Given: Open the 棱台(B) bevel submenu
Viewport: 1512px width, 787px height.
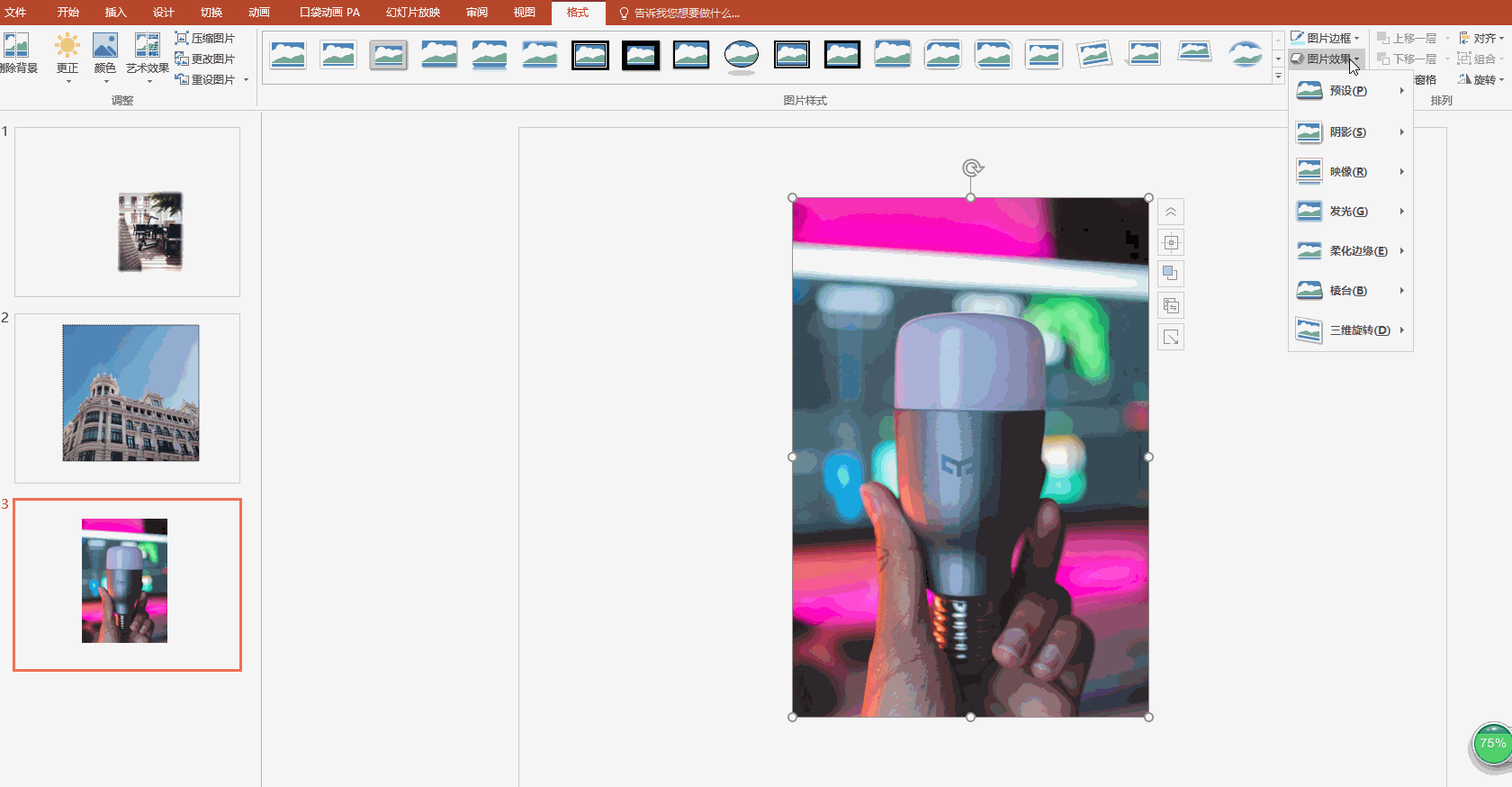Looking at the screenshot, I should (1351, 290).
